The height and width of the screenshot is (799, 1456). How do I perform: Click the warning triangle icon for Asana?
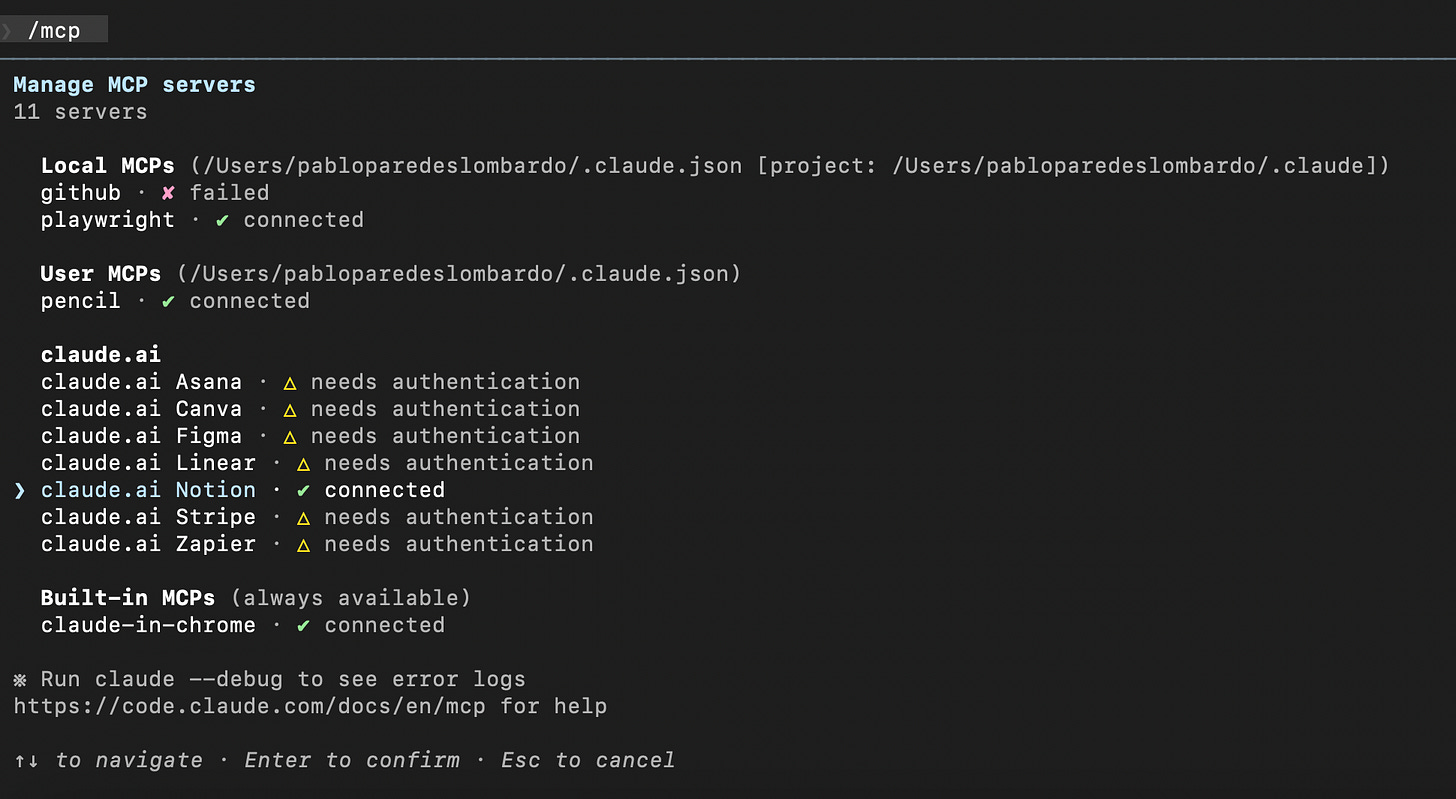(x=290, y=382)
